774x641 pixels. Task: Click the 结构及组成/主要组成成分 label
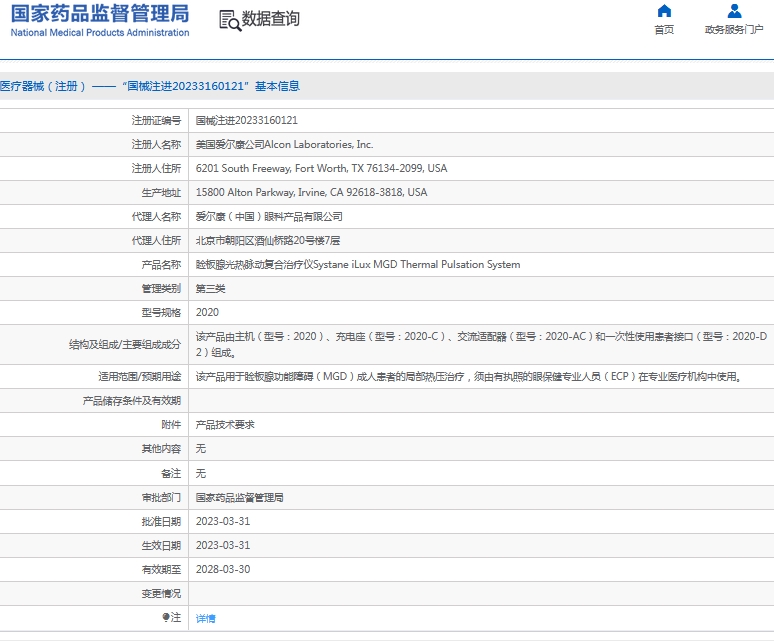(x=125, y=344)
